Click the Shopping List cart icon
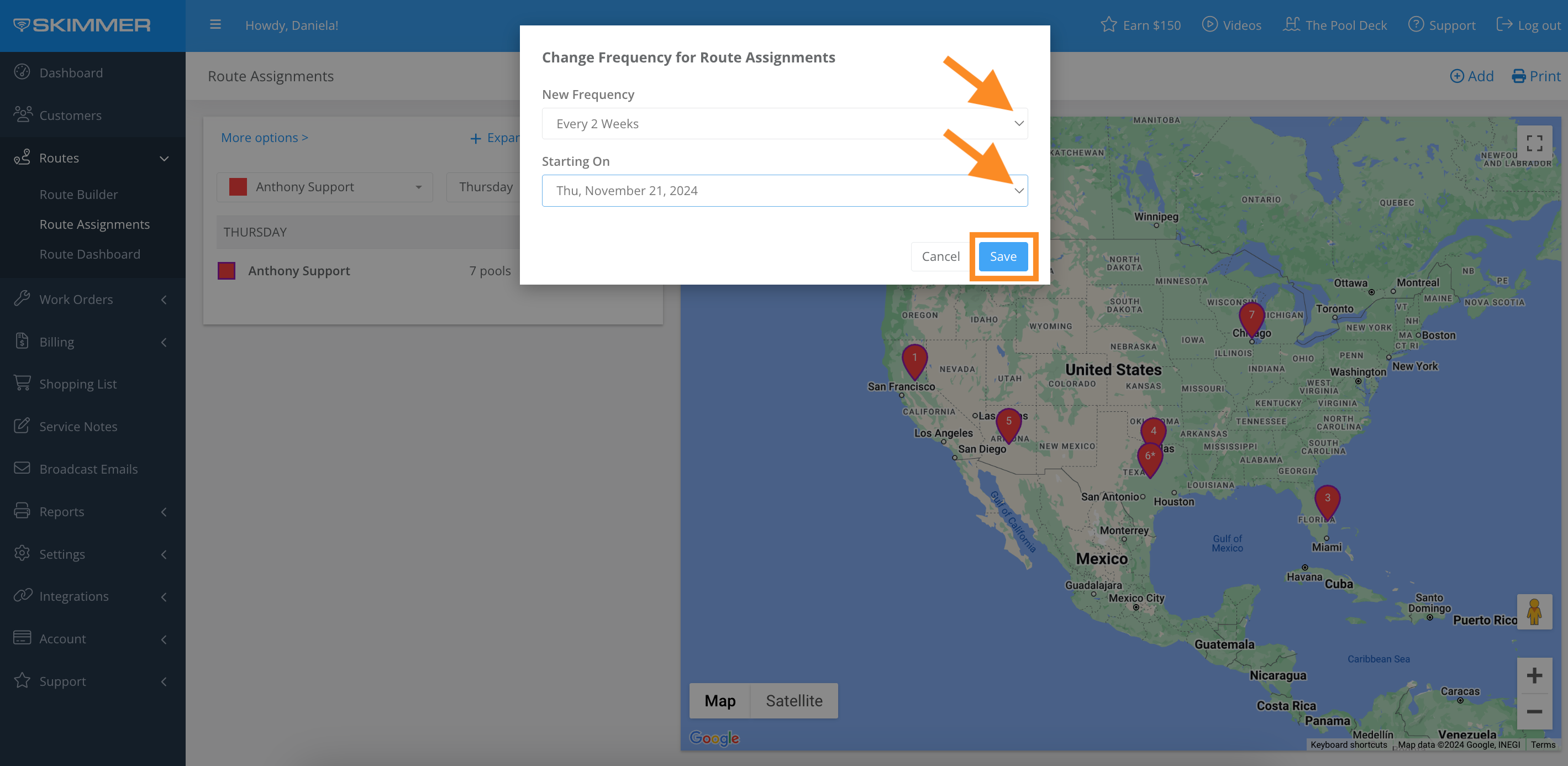This screenshot has width=1568, height=766. coord(22,383)
